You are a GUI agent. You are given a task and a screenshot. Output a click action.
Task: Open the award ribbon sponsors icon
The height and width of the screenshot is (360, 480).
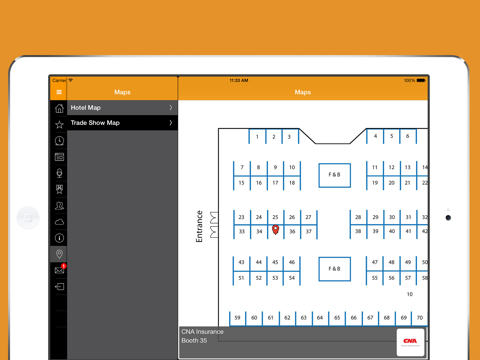[59, 189]
